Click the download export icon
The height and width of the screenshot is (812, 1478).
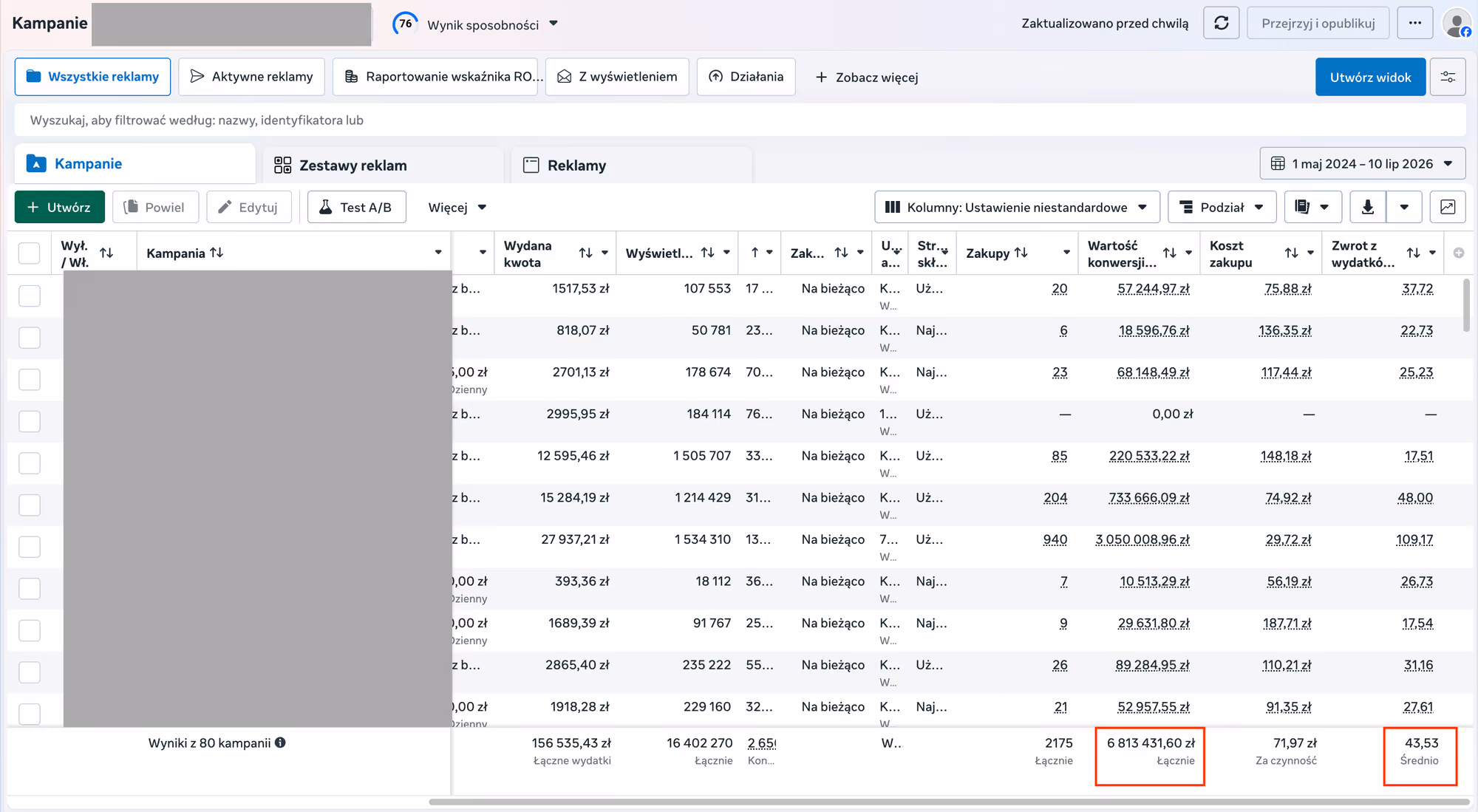pyautogui.click(x=1368, y=208)
